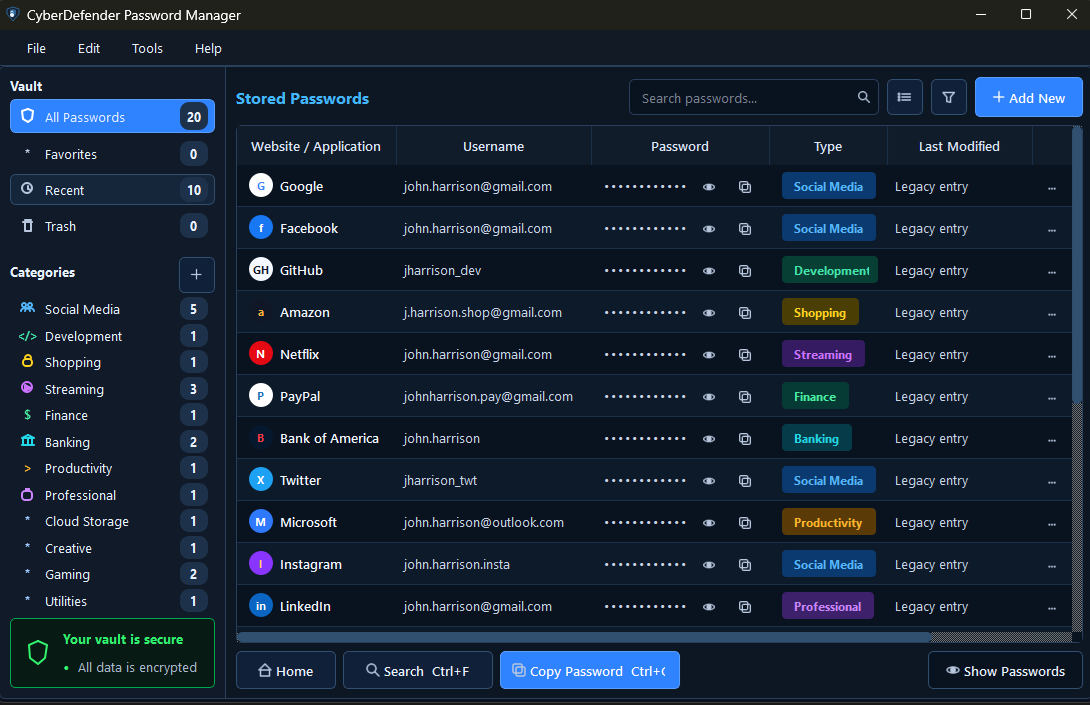The width and height of the screenshot is (1090, 705).
Task: Click the horizontal scrollbar under the table
Action: click(x=583, y=637)
